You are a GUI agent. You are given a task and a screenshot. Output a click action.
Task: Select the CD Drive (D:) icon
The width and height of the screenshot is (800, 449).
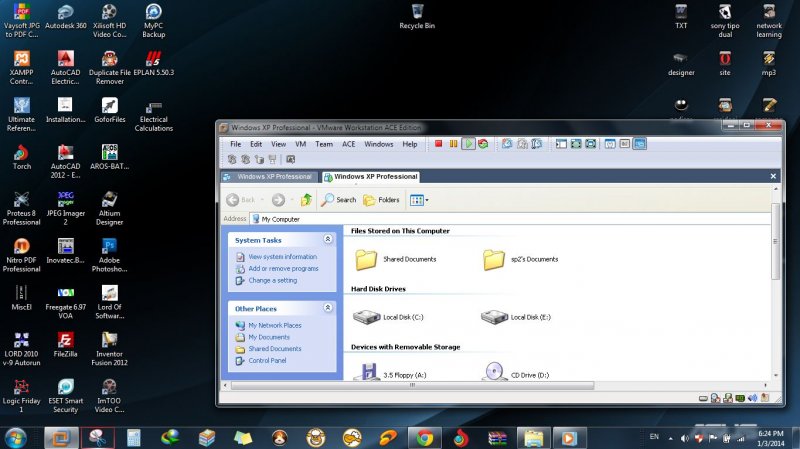515,372
